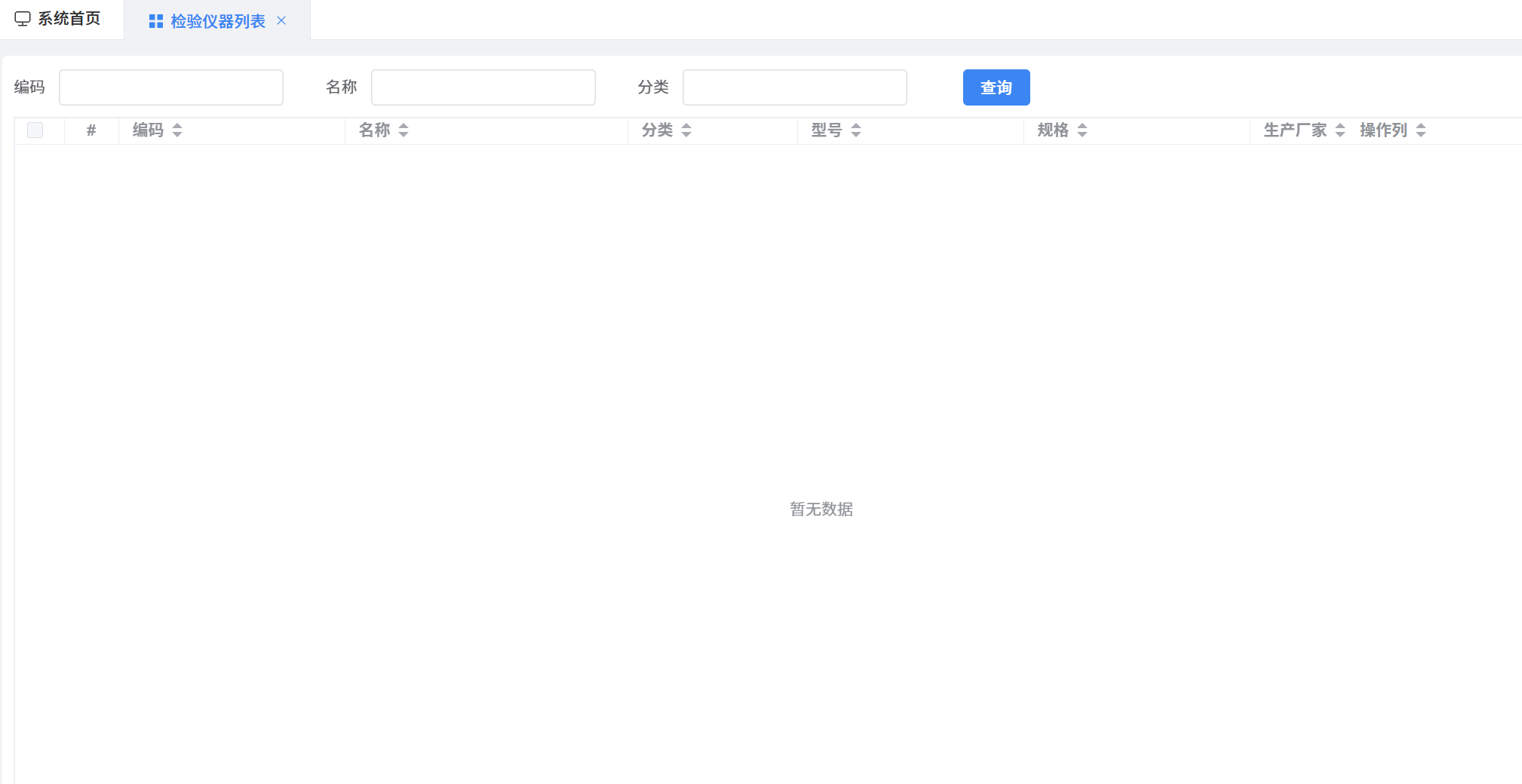Click the 型号 column header label
The image size is (1522, 784).
tap(827, 130)
